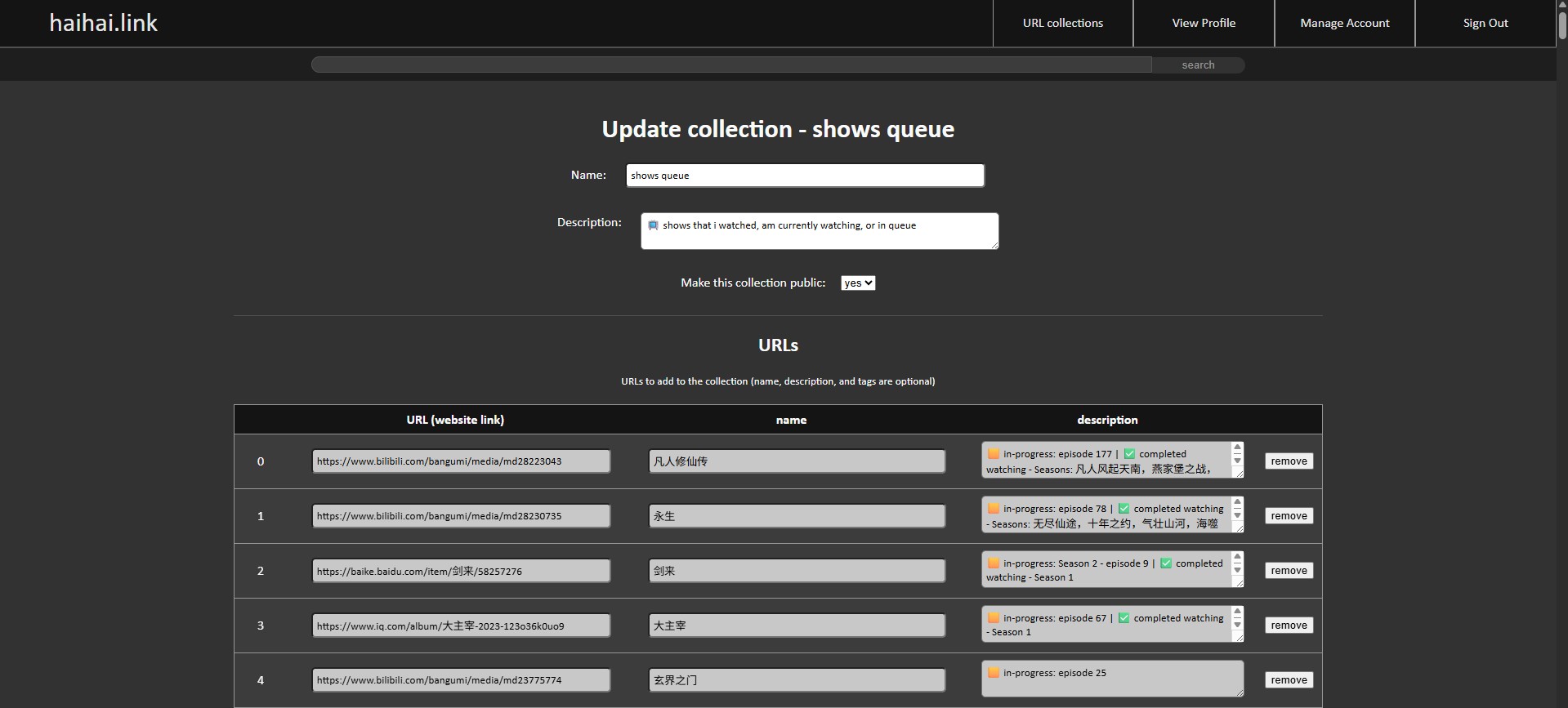
Task: Open Manage Account from the navigation bar
Action: coord(1344,23)
